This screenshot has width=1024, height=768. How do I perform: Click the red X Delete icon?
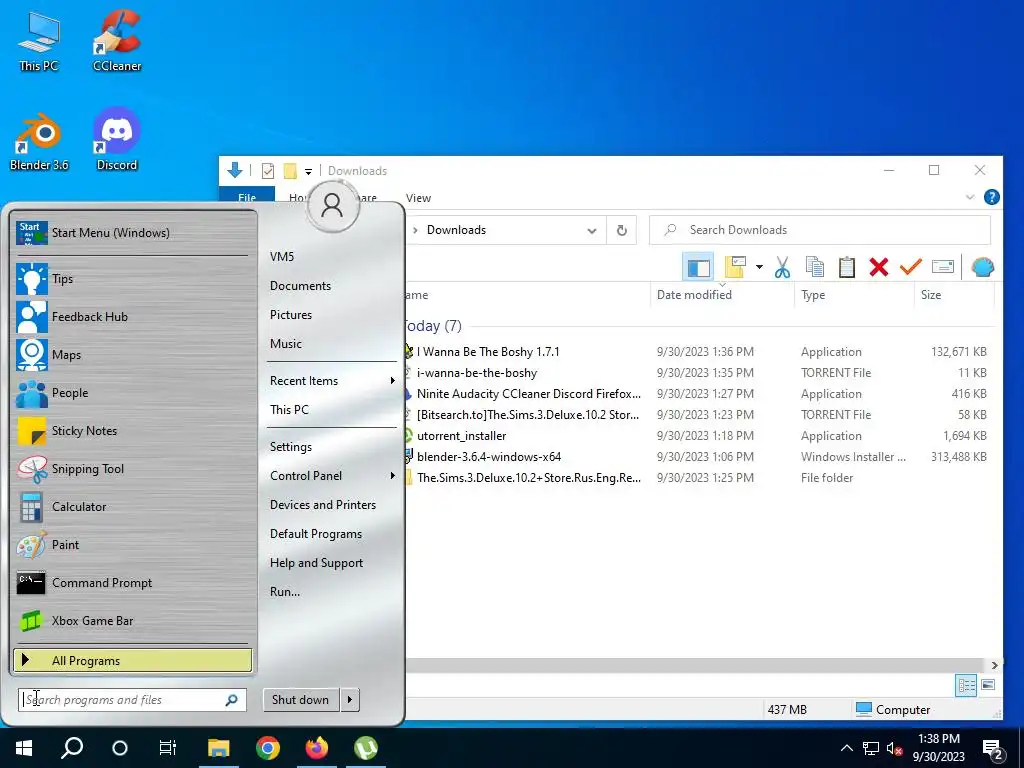tap(879, 266)
